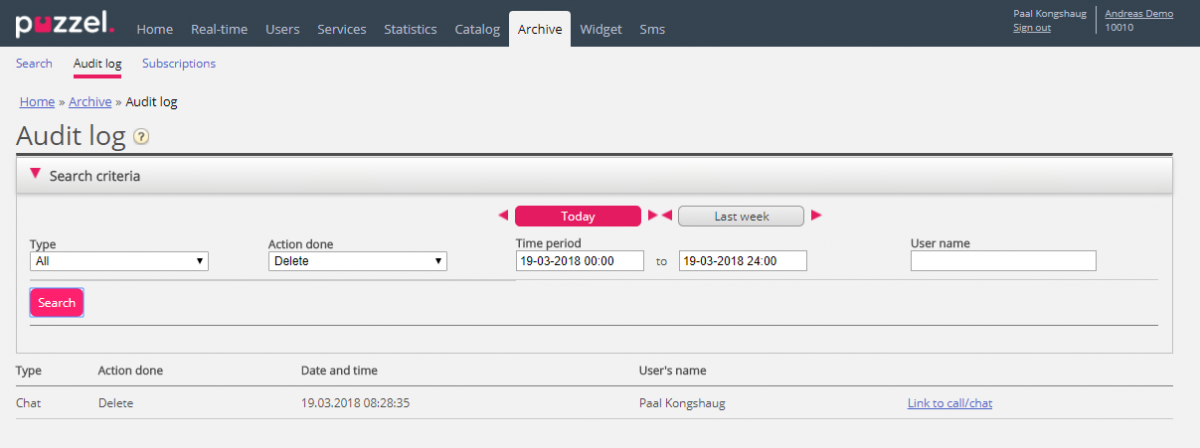Open the Real-time tab
1200x448 pixels.
[x=219, y=29]
